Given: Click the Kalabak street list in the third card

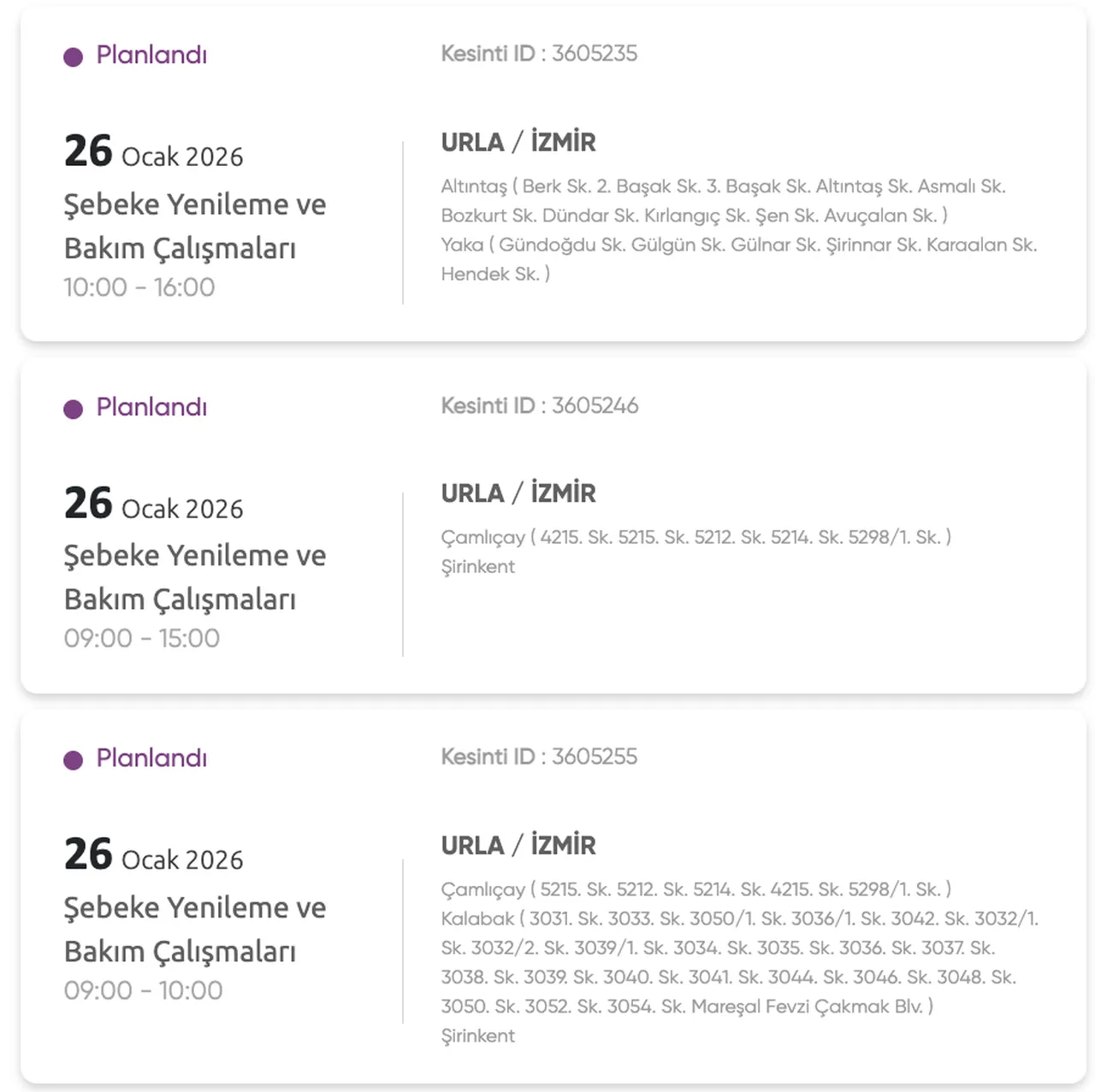Looking at the screenshot, I should tap(739, 962).
